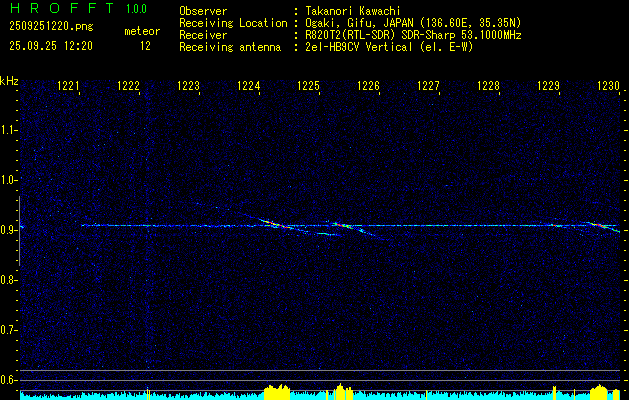The height and width of the screenshot is (400, 629).
Task: Click location Ogaki, Gifu, JAPAN text
Action: 413,23
